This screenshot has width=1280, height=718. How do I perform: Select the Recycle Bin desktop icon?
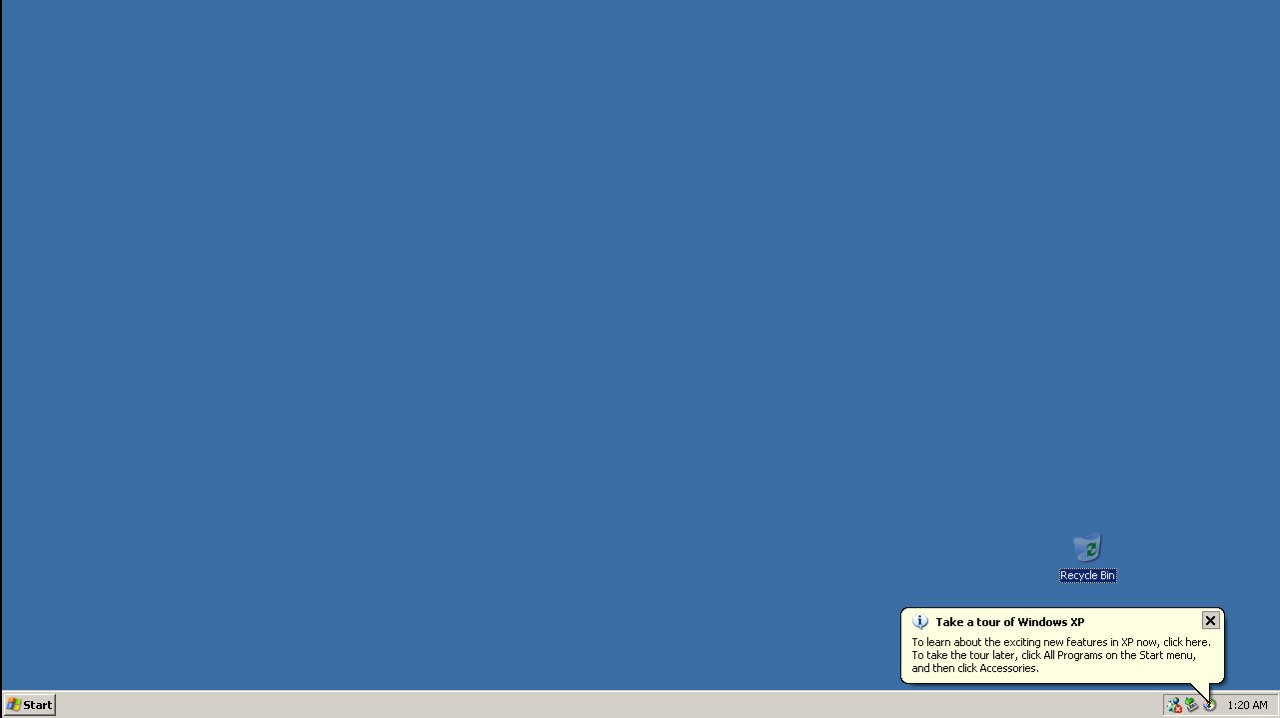click(x=1087, y=557)
